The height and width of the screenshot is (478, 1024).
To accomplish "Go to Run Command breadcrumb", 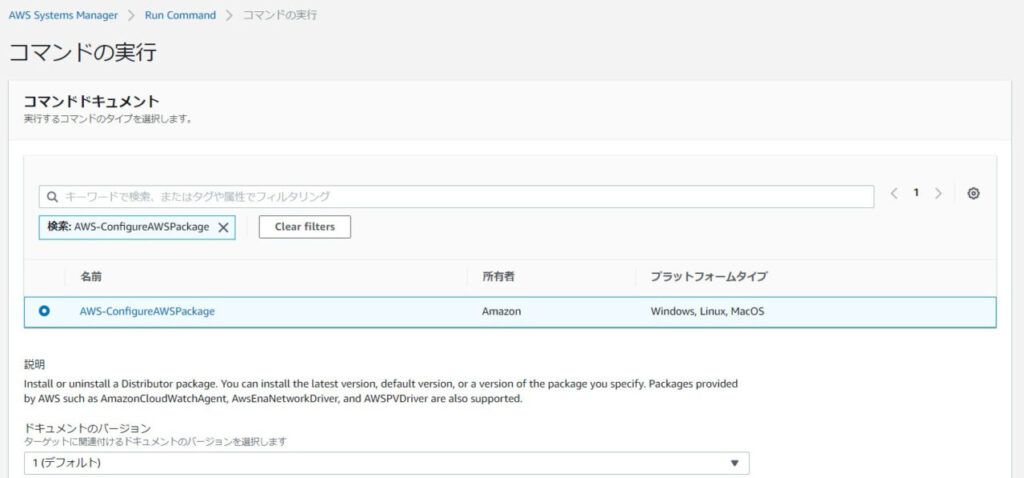I will tap(180, 15).
